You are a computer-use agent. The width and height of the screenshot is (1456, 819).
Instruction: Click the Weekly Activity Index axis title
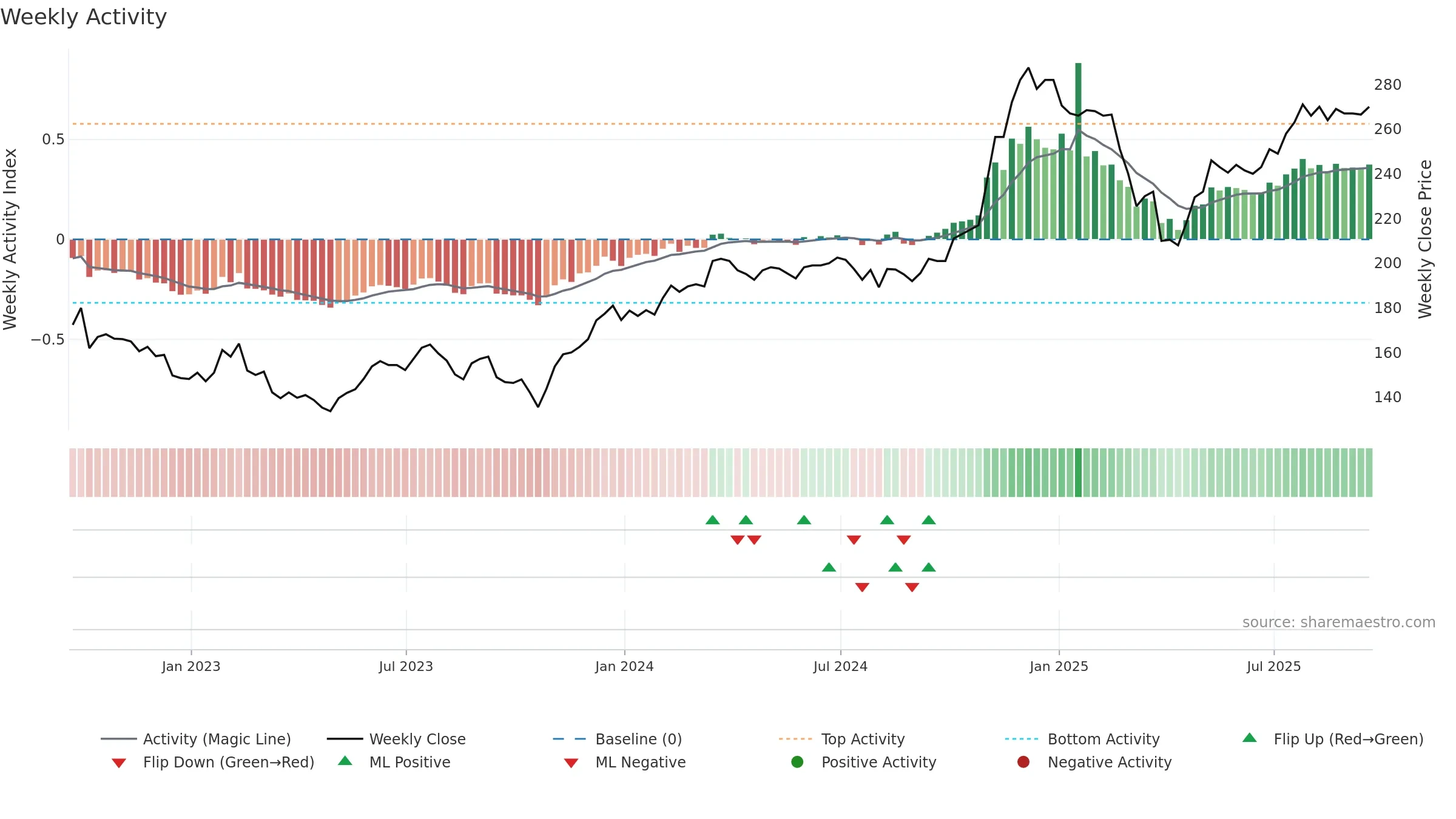(10, 239)
